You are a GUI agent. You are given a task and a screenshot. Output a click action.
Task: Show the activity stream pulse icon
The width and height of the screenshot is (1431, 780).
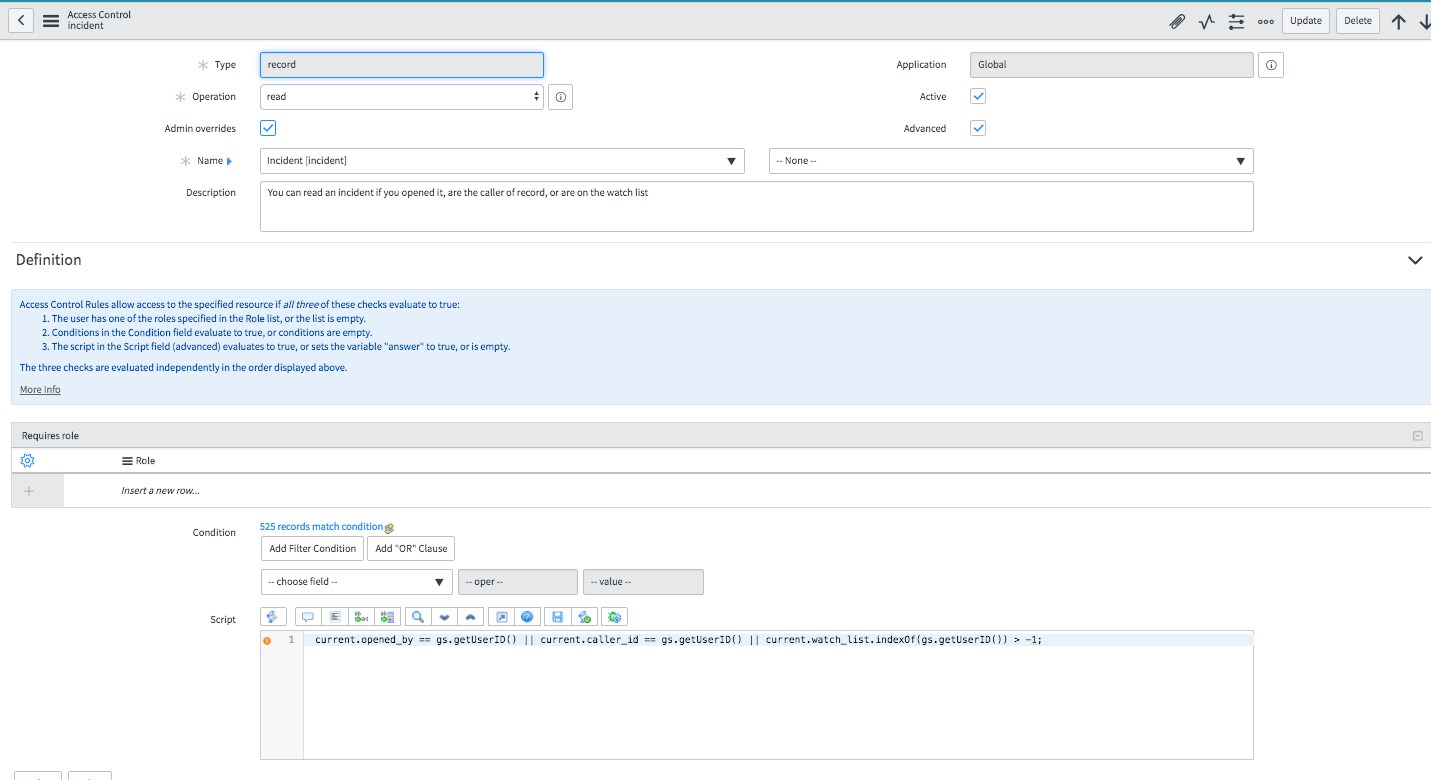pos(1207,21)
